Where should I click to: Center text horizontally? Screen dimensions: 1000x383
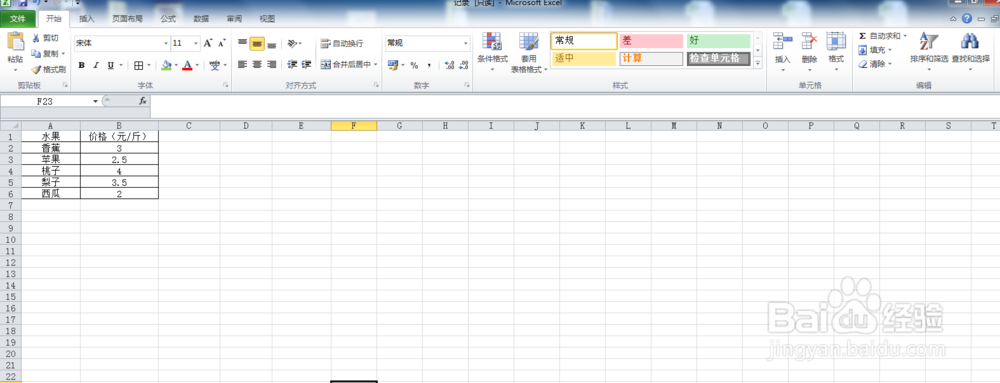(x=257, y=64)
